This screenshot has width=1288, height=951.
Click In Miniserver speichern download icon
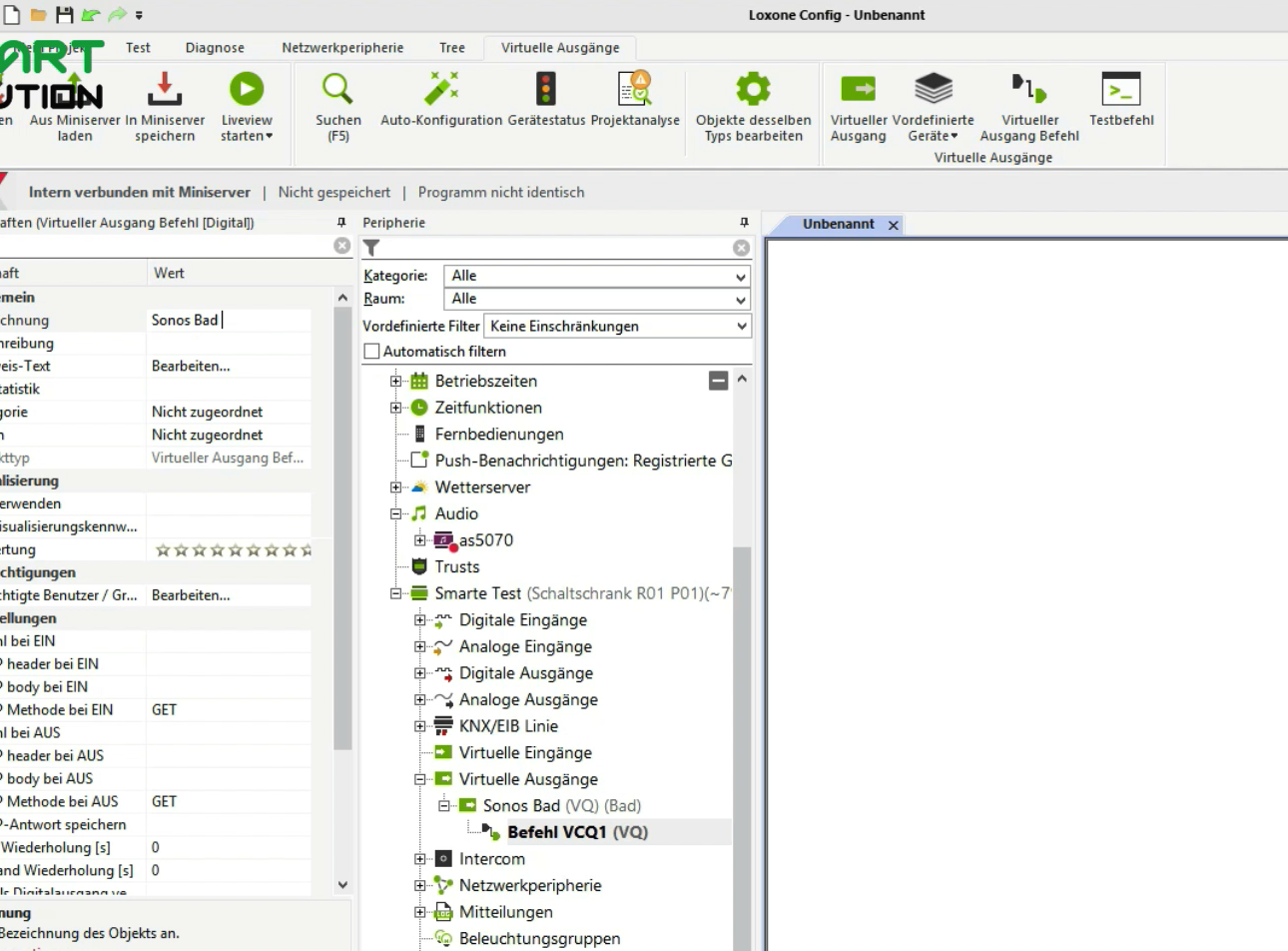pyautogui.click(x=165, y=89)
